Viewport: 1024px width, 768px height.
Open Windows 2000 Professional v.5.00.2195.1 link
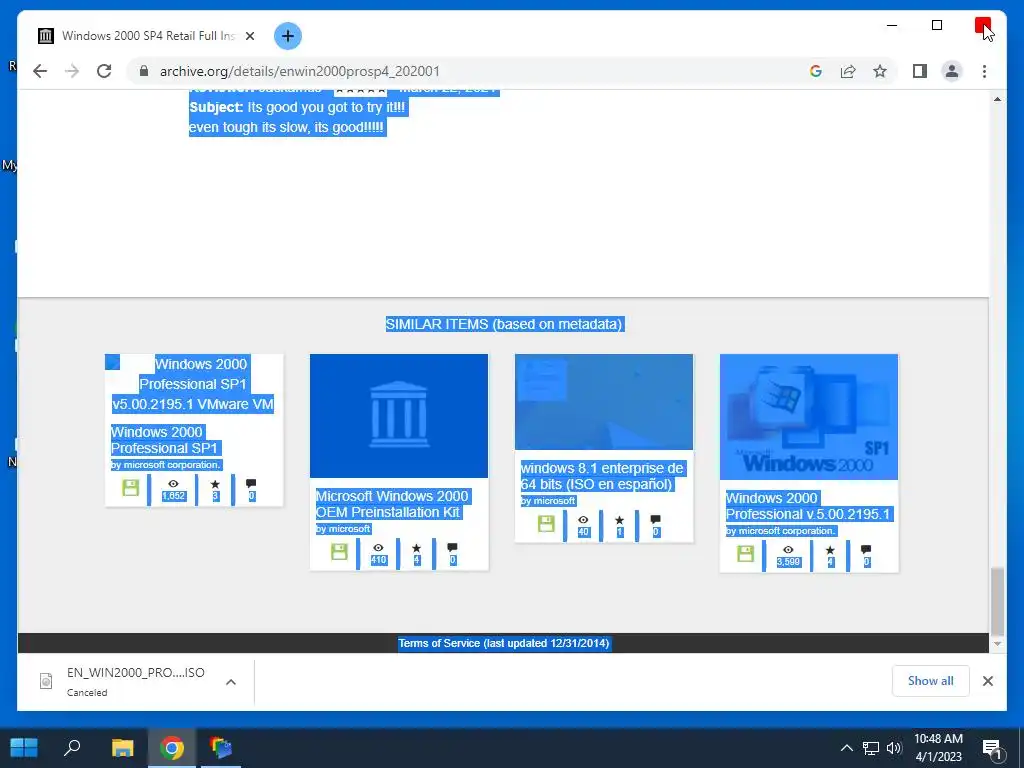[x=808, y=506]
